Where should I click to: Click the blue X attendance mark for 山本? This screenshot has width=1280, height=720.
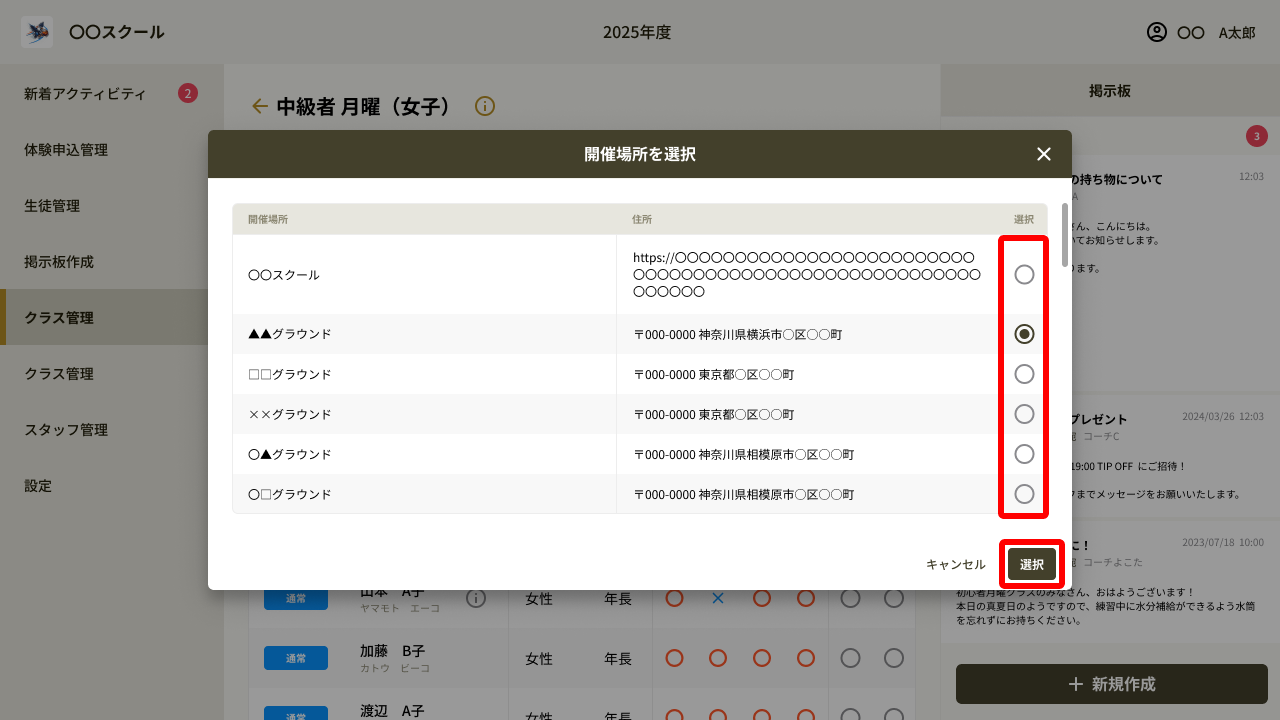(718, 598)
